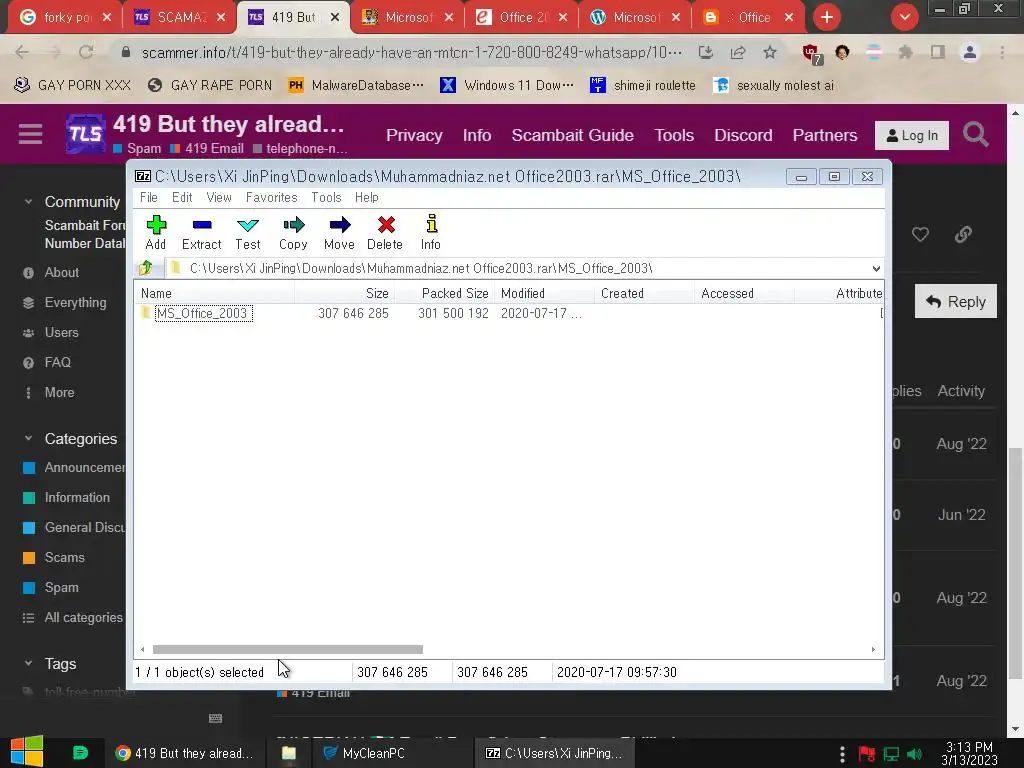Open the Favorites menu

click(271, 197)
